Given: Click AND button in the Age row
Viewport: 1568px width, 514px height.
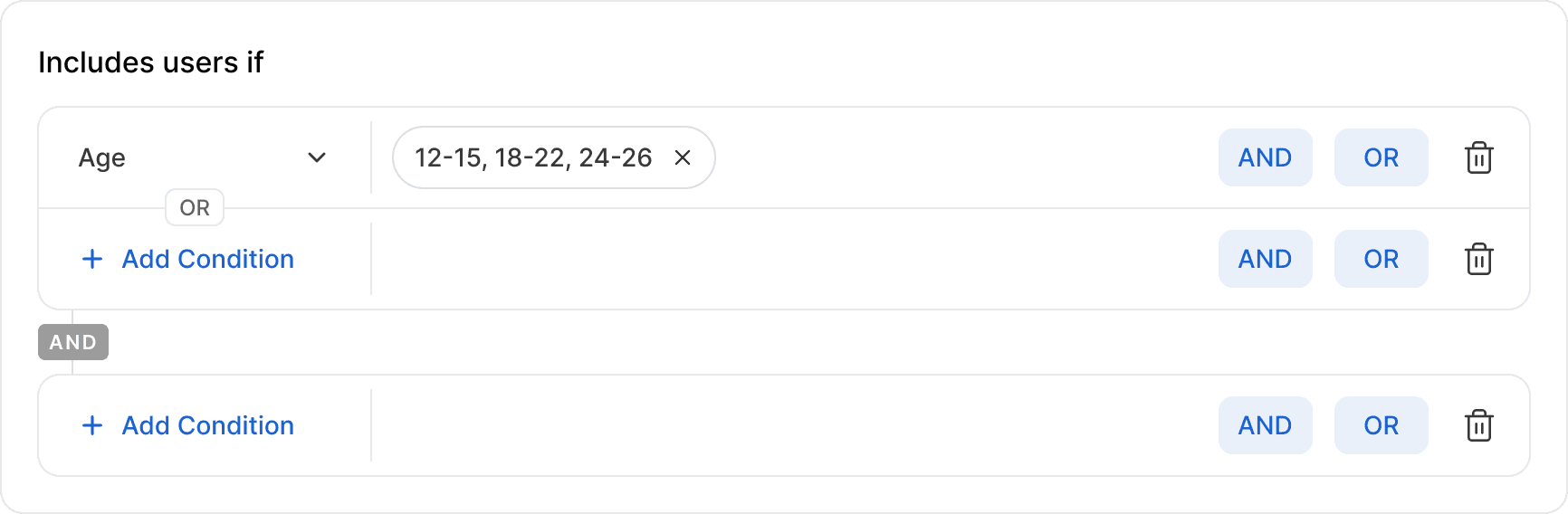Looking at the screenshot, I should coord(1265,157).
